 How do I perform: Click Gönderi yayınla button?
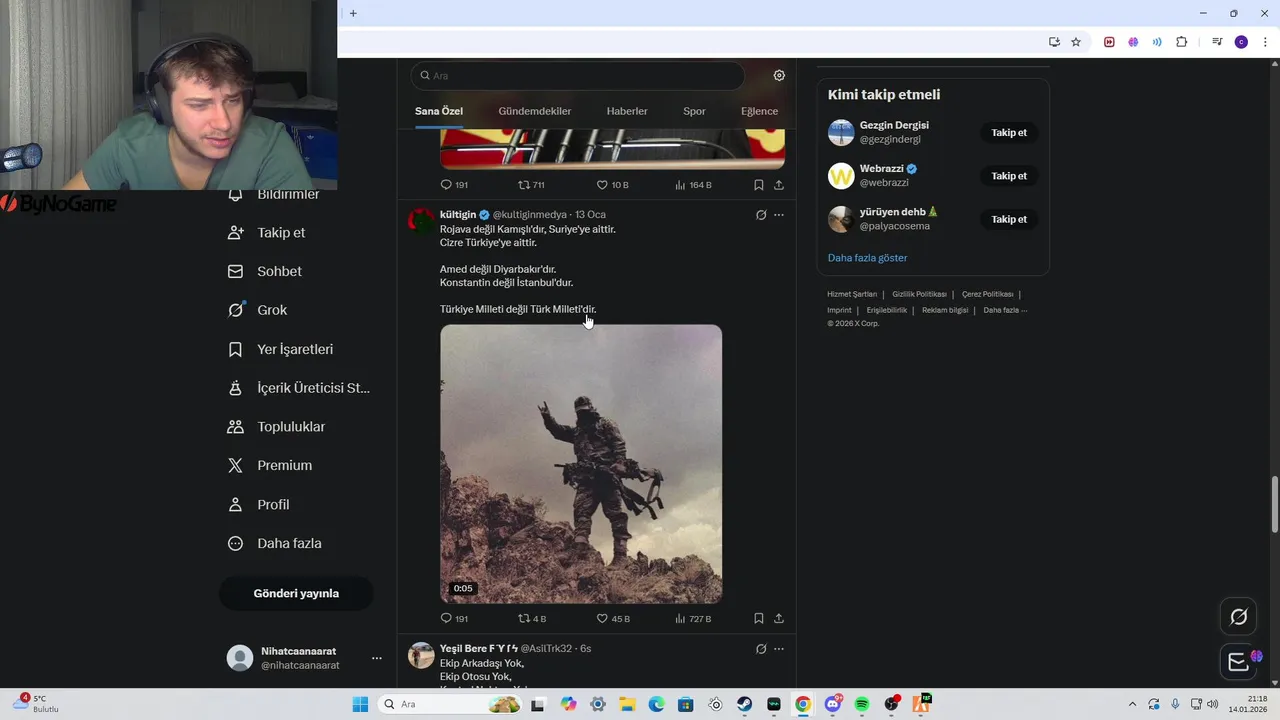(296, 593)
